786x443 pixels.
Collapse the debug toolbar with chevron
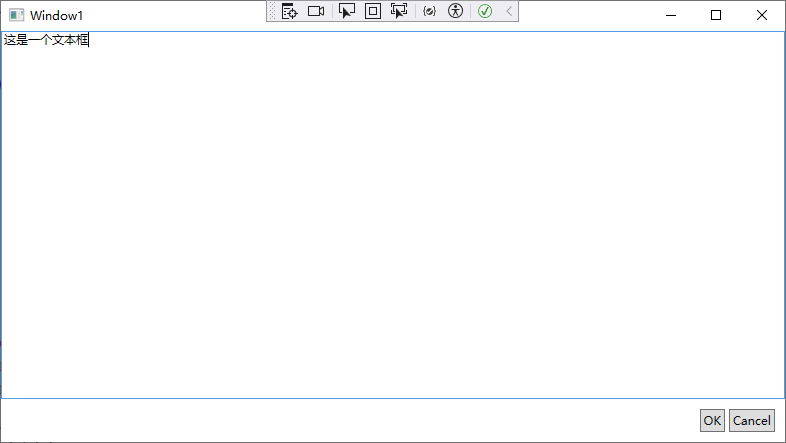pos(509,11)
